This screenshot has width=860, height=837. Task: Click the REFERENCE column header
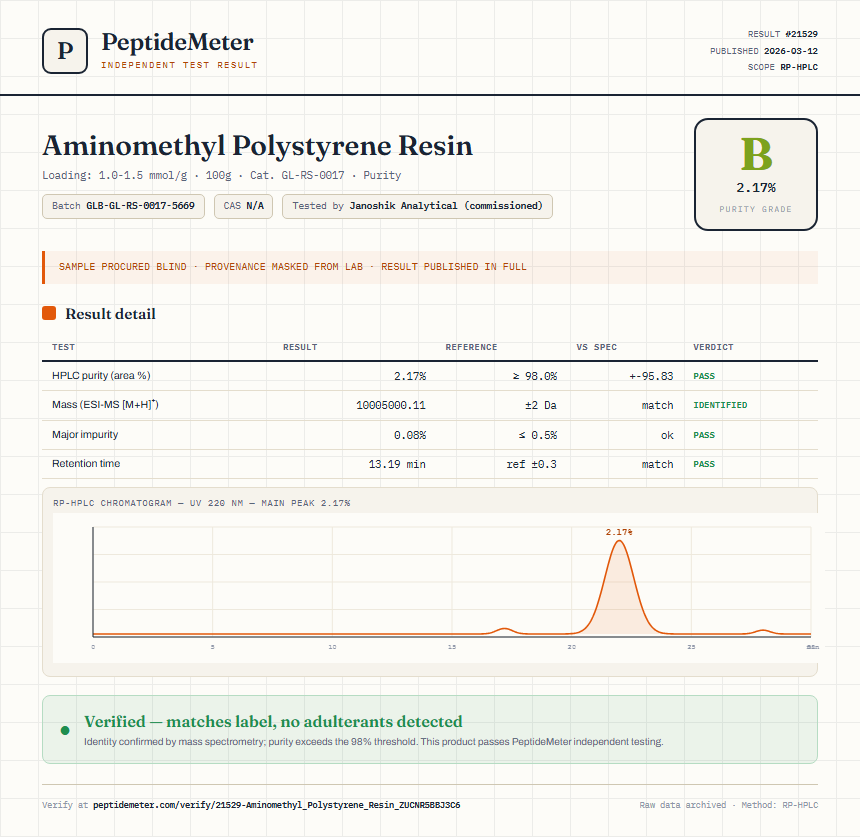tap(471, 347)
